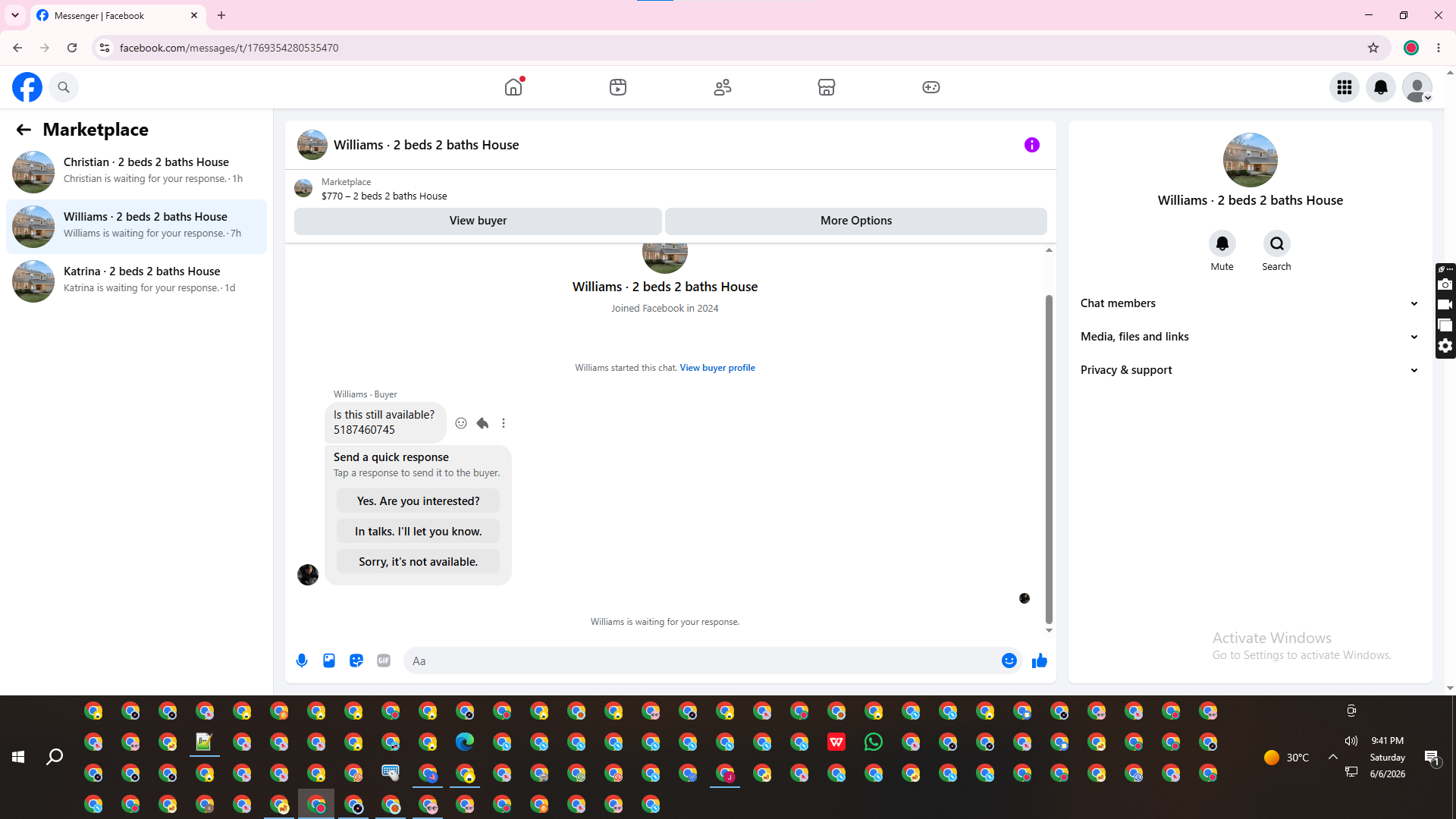Viewport: 1456px width, 819px height.
Task: Reply to the 'Is this still available?' message
Action: [482, 423]
